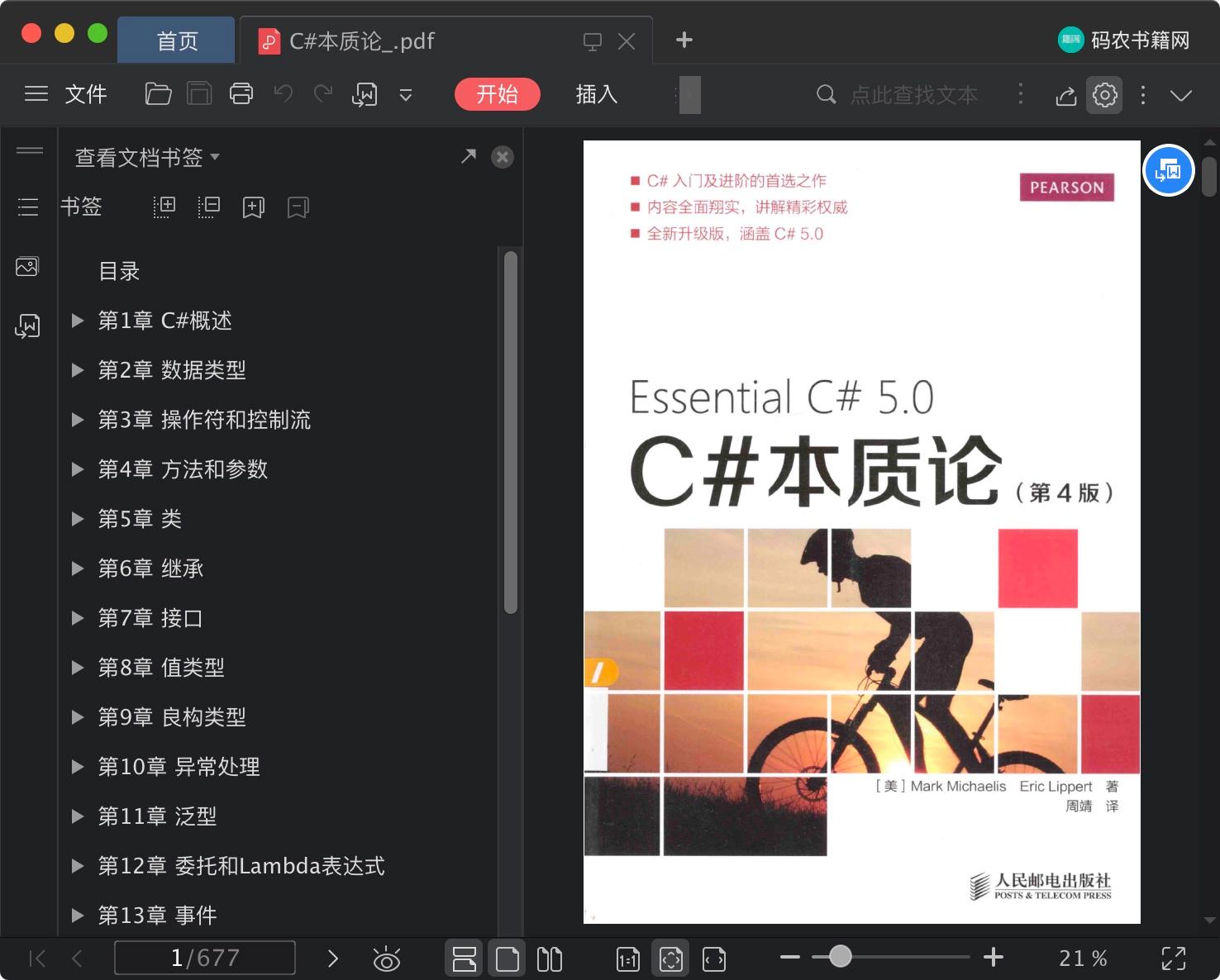The image size is (1220, 980).
Task: Open bookmark 第11章 泛型
Action: click(157, 816)
